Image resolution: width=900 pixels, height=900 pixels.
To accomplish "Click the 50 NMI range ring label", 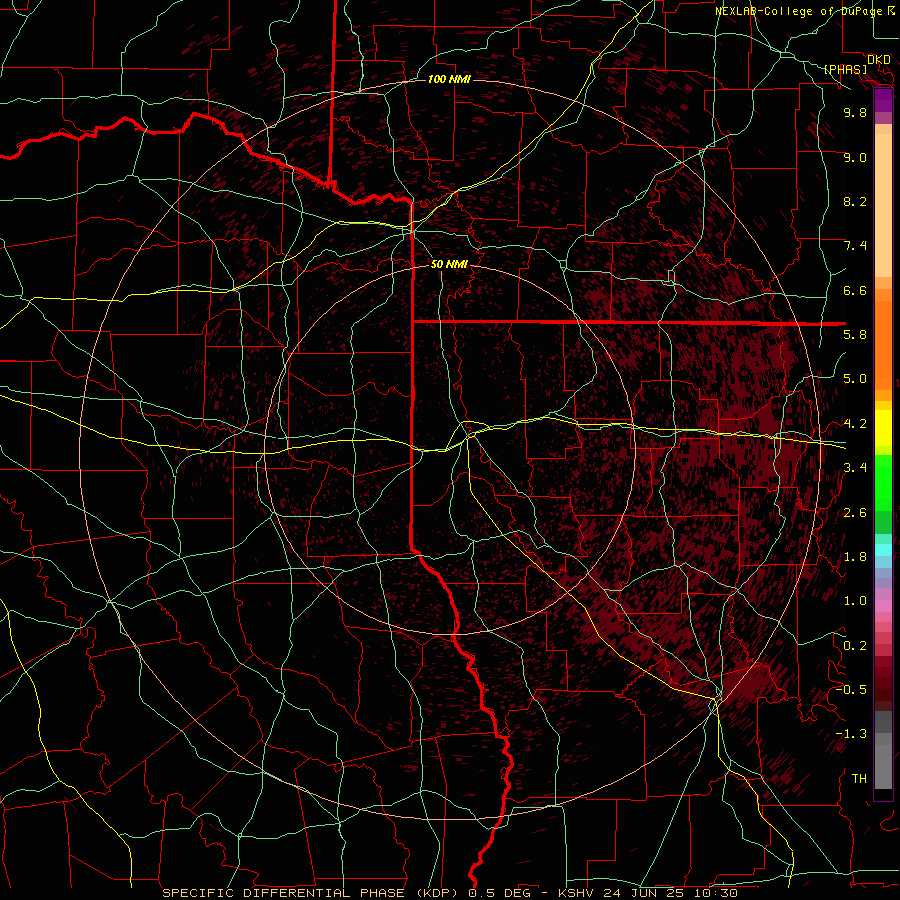I will (449, 265).
